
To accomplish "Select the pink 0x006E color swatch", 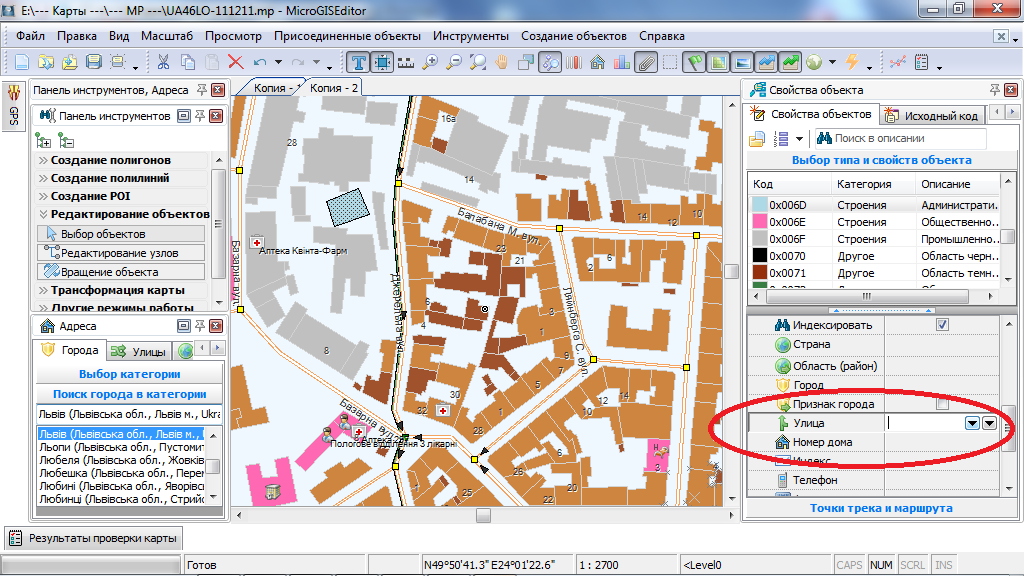I will (759, 222).
